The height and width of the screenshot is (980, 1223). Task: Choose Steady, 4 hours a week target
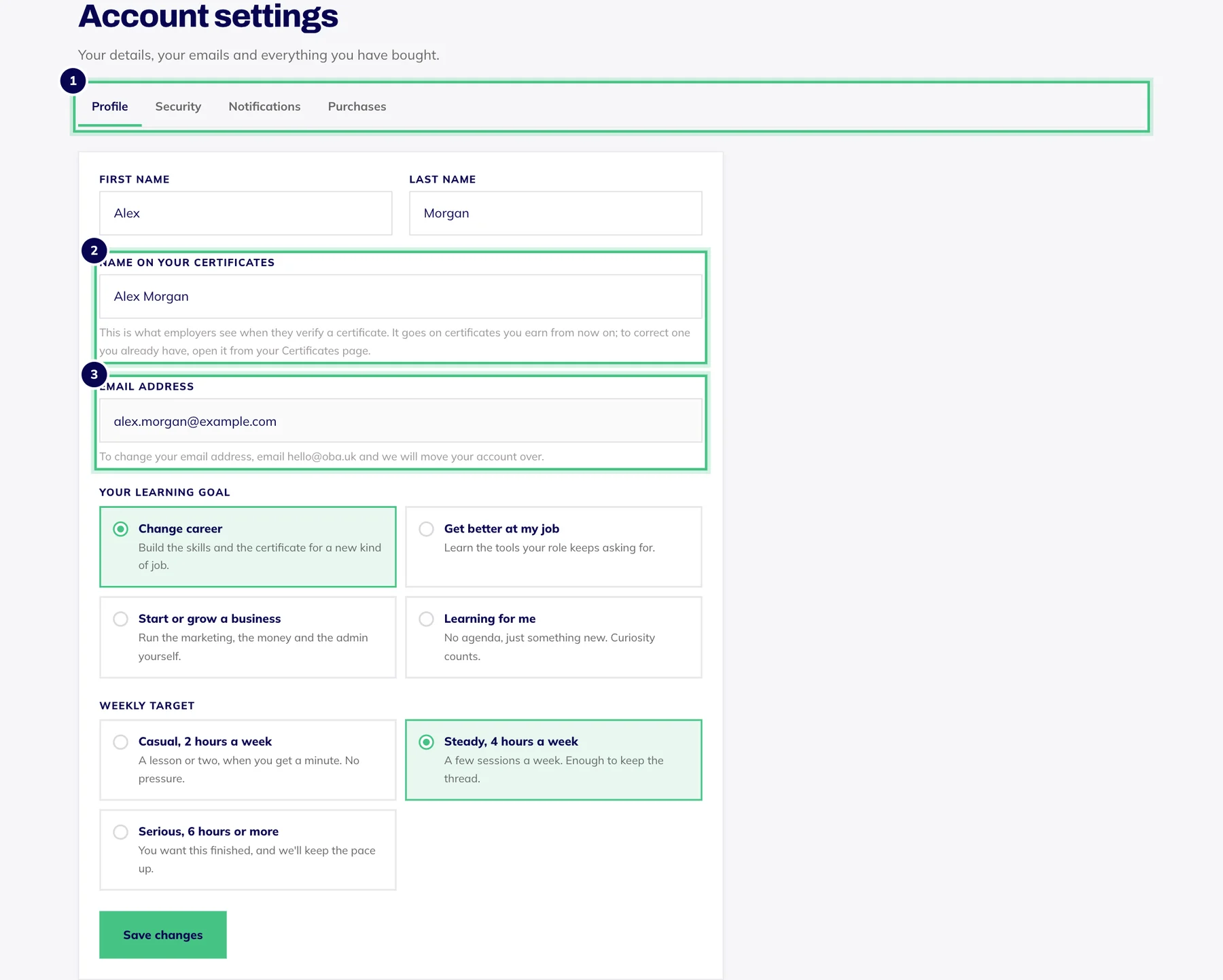pos(553,760)
